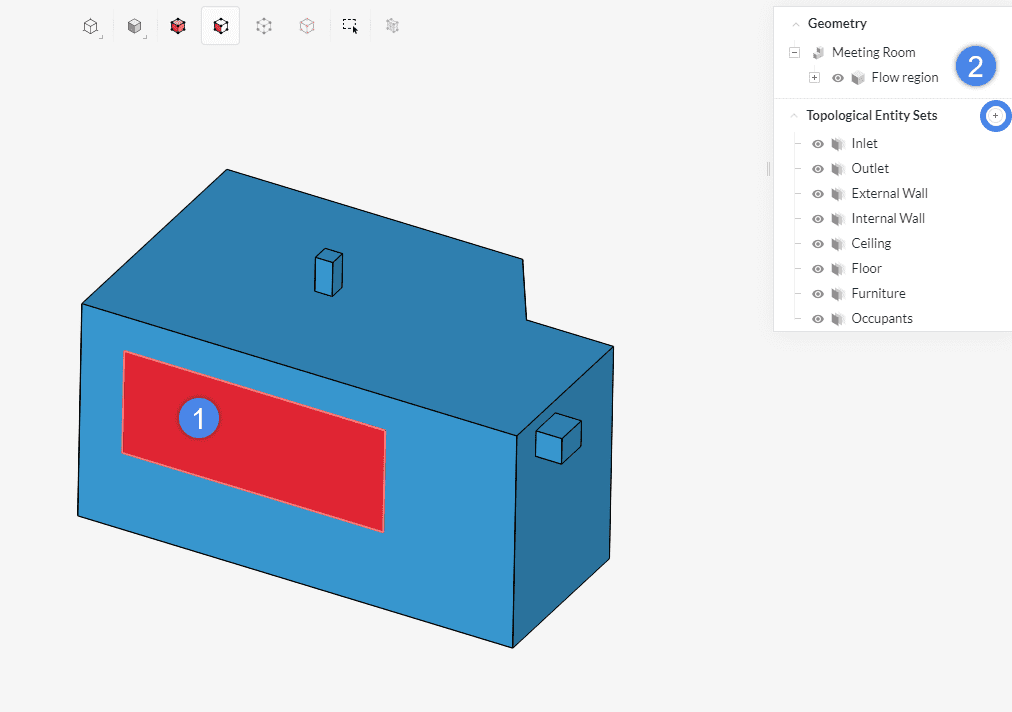Click the Meeting Room geometry icon
The height and width of the screenshot is (712, 1012).
[x=816, y=52]
